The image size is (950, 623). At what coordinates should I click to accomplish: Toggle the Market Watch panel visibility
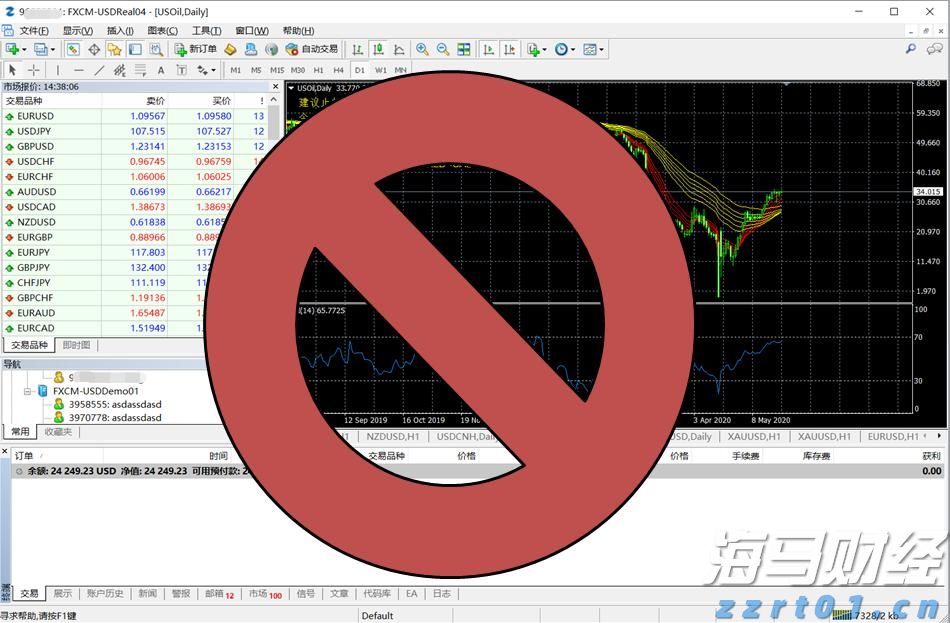75,48
